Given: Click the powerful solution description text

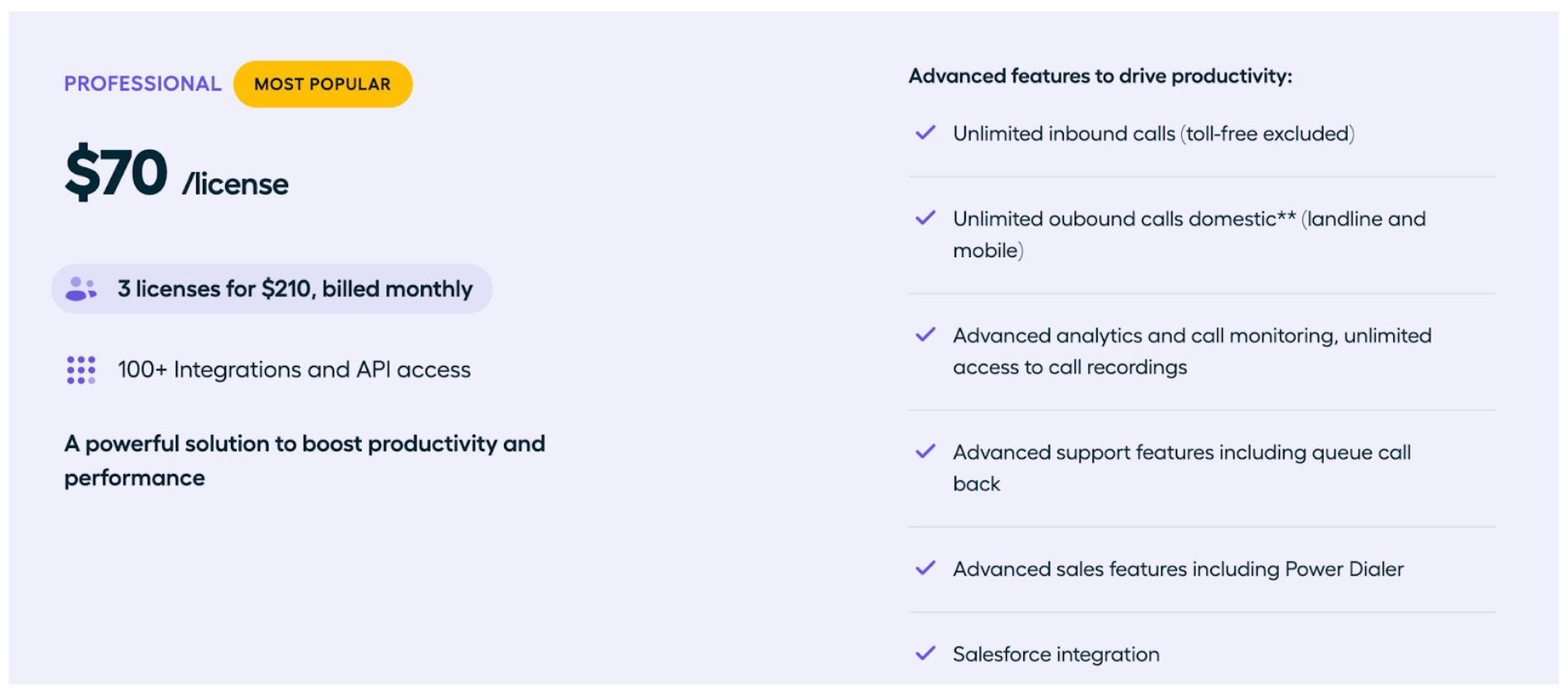Looking at the screenshot, I should click(305, 460).
